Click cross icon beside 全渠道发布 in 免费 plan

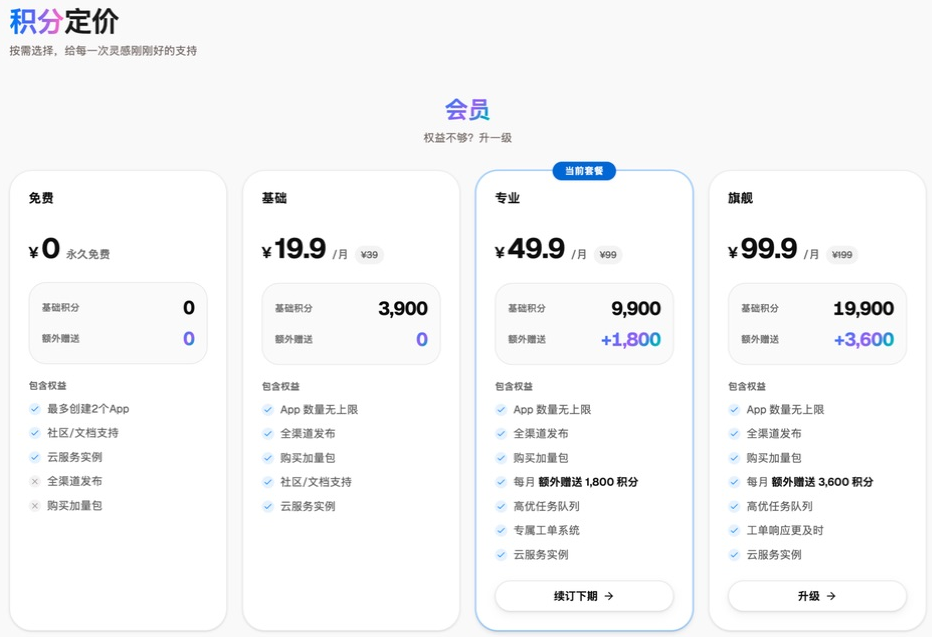click(x=34, y=481)
